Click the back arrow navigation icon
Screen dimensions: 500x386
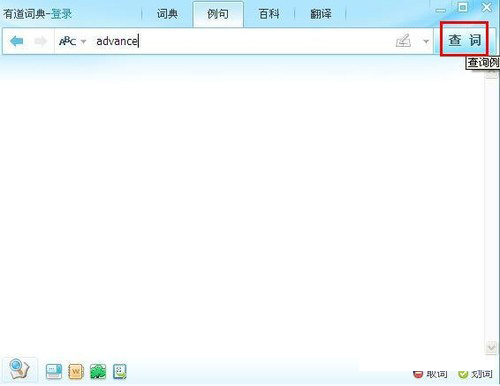pyautogui.click(x=17, y=41)
